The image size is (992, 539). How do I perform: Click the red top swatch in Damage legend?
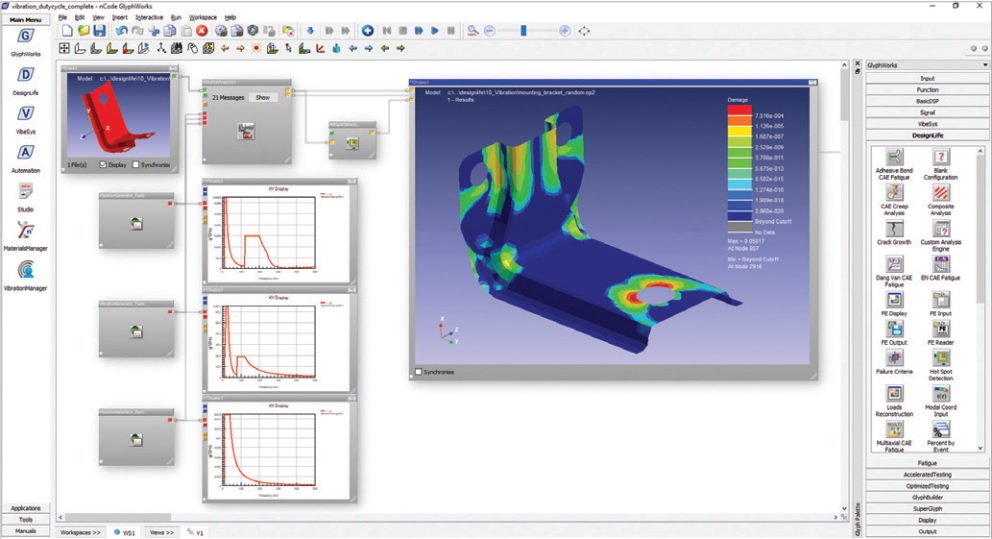pyautogui.click(x=740, y=111)
